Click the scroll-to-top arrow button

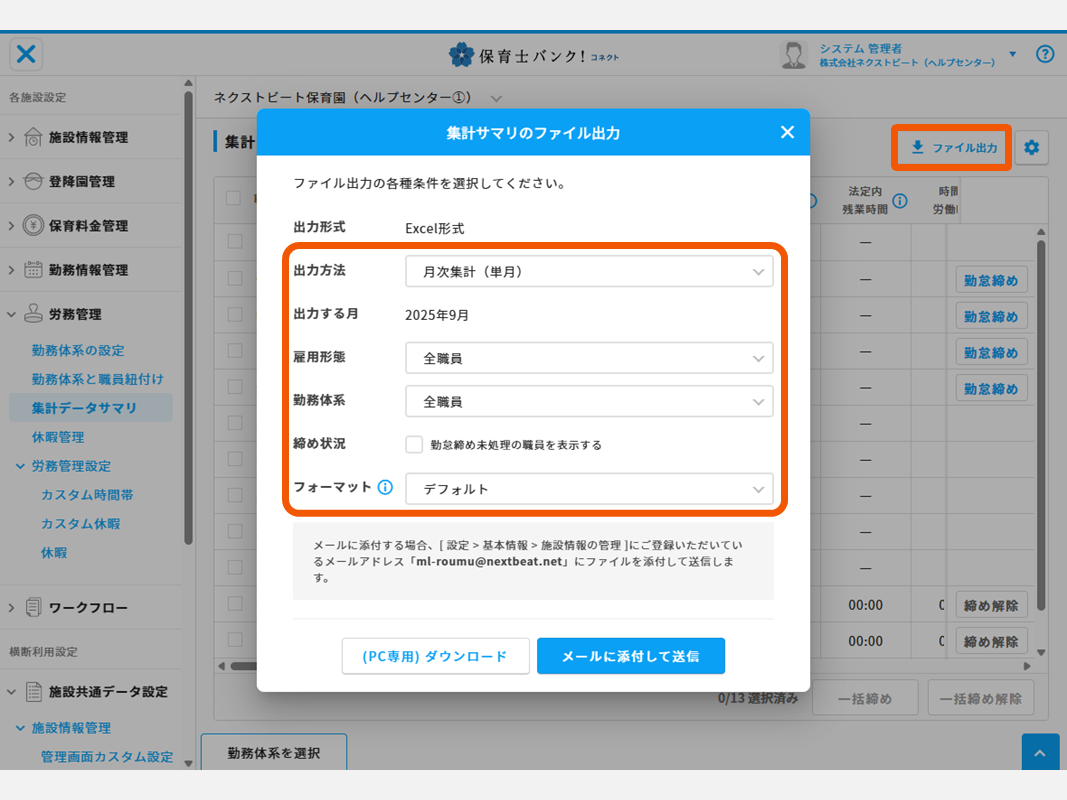[1041, 753]
